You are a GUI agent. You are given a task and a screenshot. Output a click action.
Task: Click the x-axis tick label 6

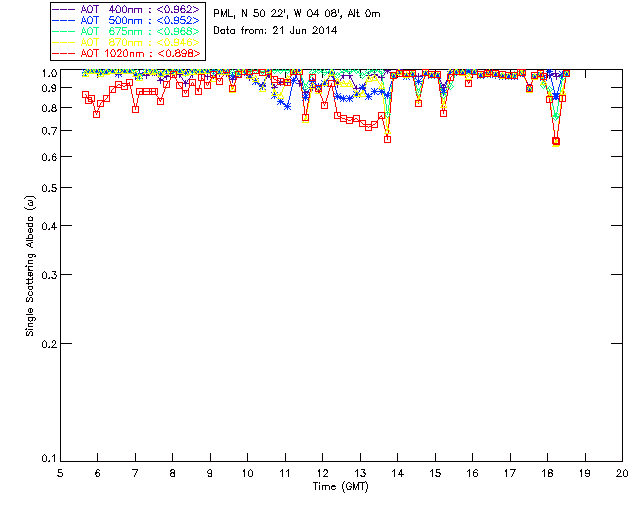coord(98,473)
